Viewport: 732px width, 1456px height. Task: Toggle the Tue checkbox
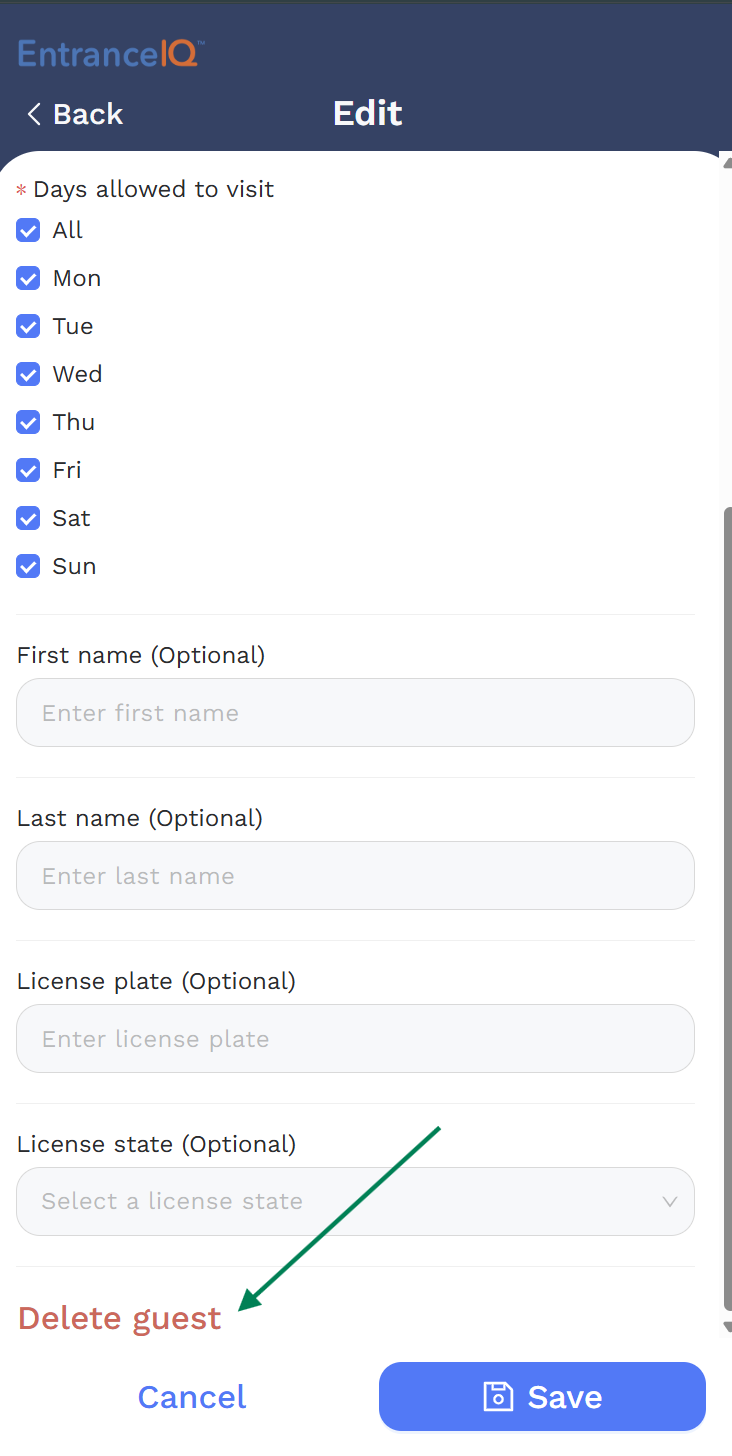tap(28, 327)
